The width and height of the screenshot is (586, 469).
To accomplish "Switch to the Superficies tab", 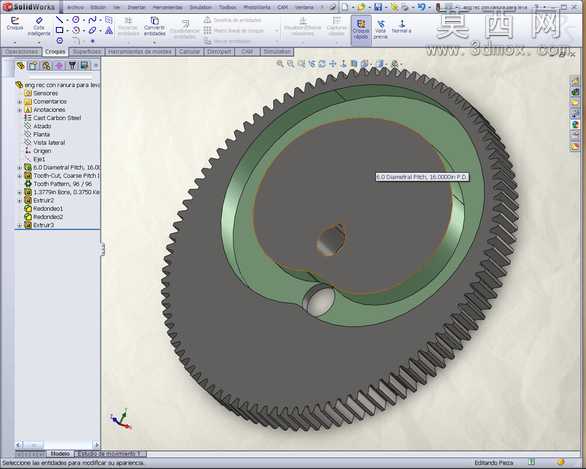I will (87, 52).
